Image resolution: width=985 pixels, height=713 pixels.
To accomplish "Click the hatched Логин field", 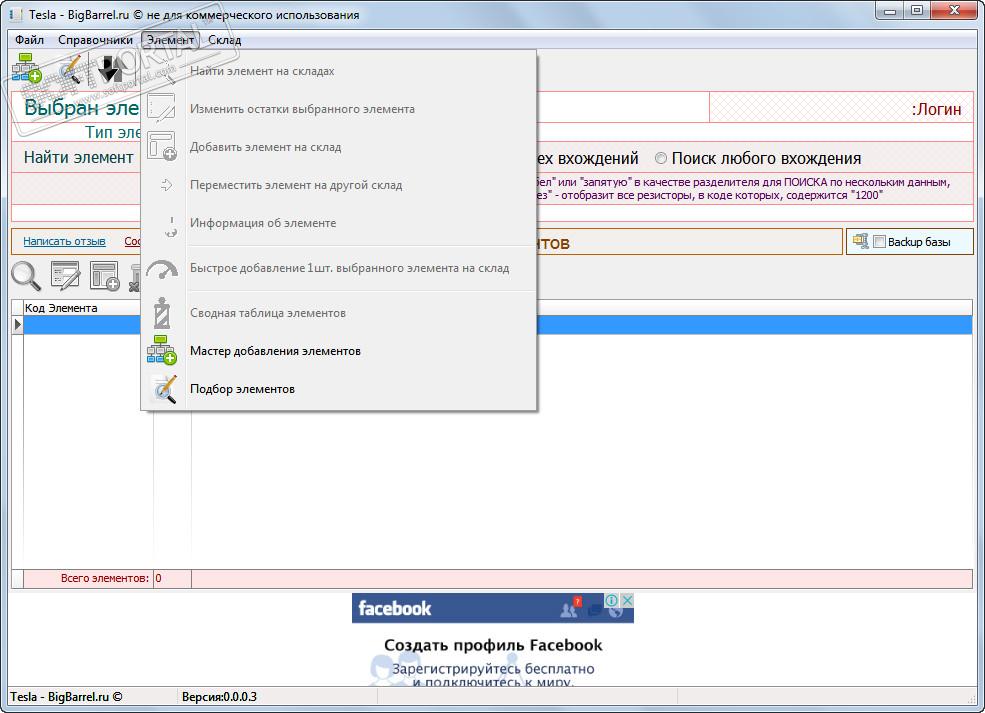I will (x=841, y=107).
